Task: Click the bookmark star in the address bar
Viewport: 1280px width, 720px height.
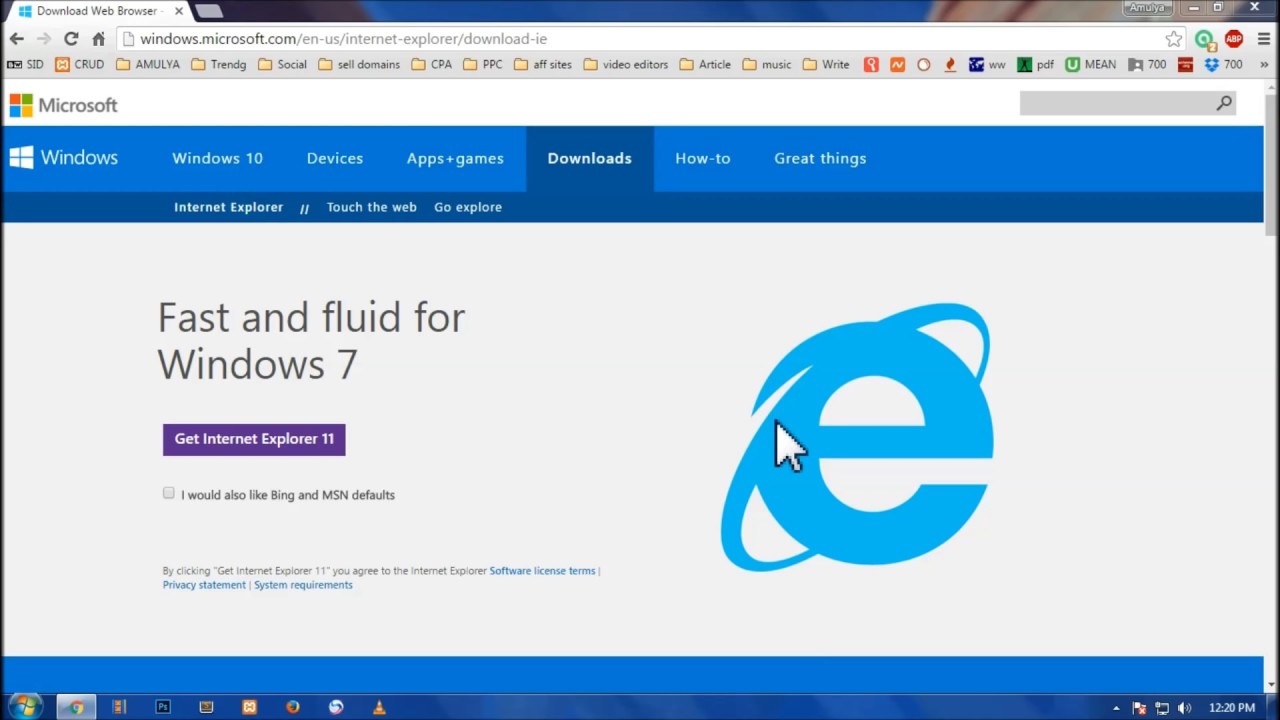Action: (x=1173, y=38)
